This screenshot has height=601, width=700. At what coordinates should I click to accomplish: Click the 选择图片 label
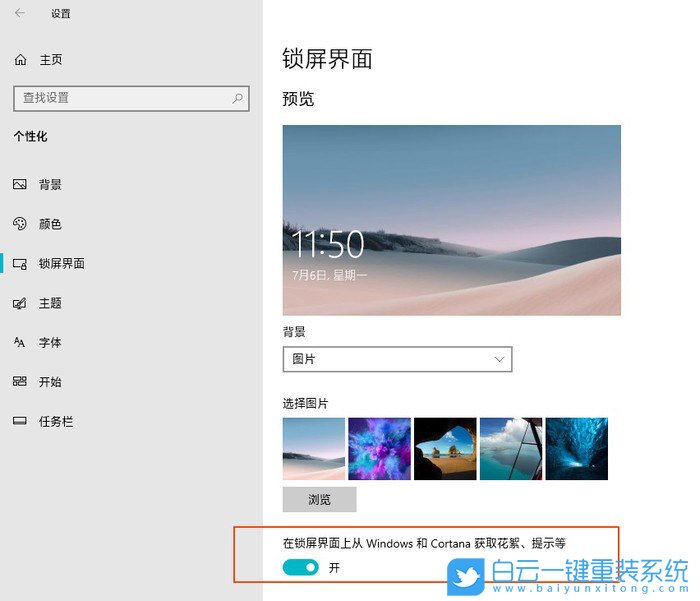tap(305, 404)
